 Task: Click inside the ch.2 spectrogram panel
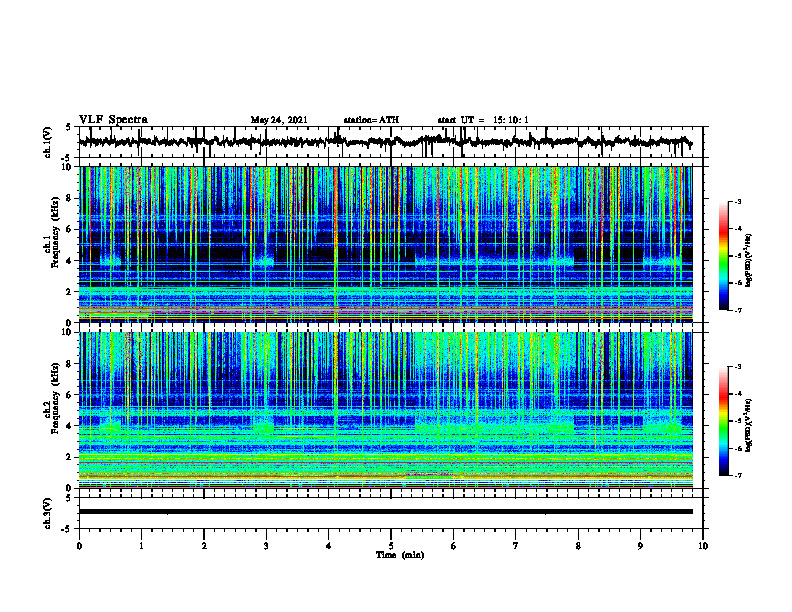pyautogui.click(x=385, y=410)
